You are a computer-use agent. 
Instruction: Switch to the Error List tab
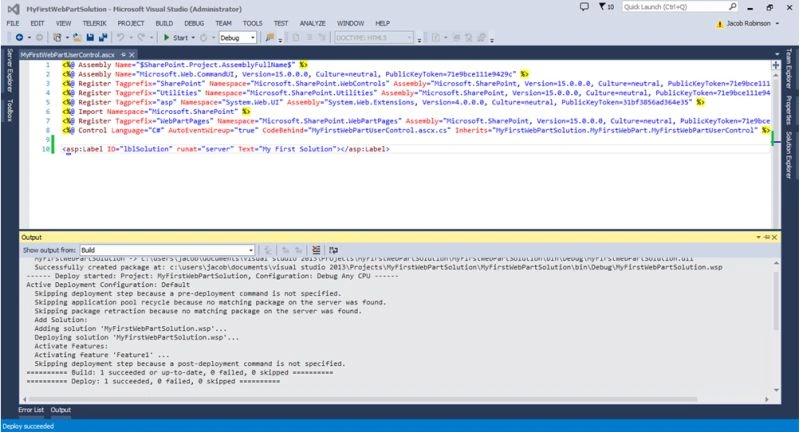(31, 410)
